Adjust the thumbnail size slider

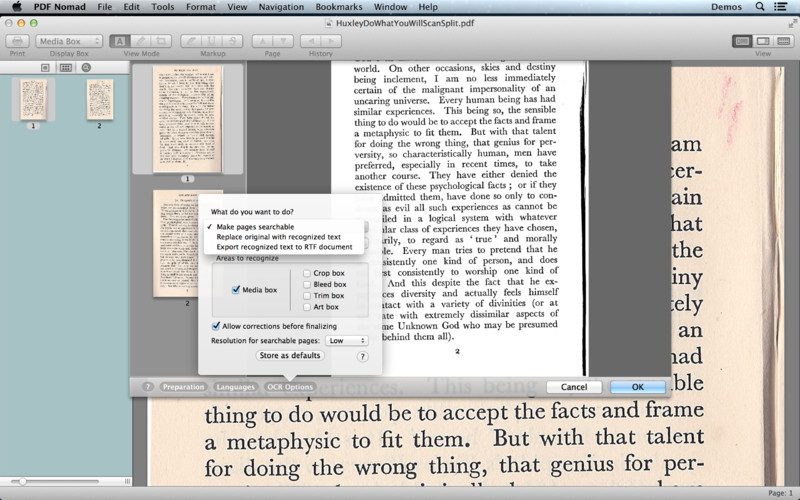click(22, 482)
